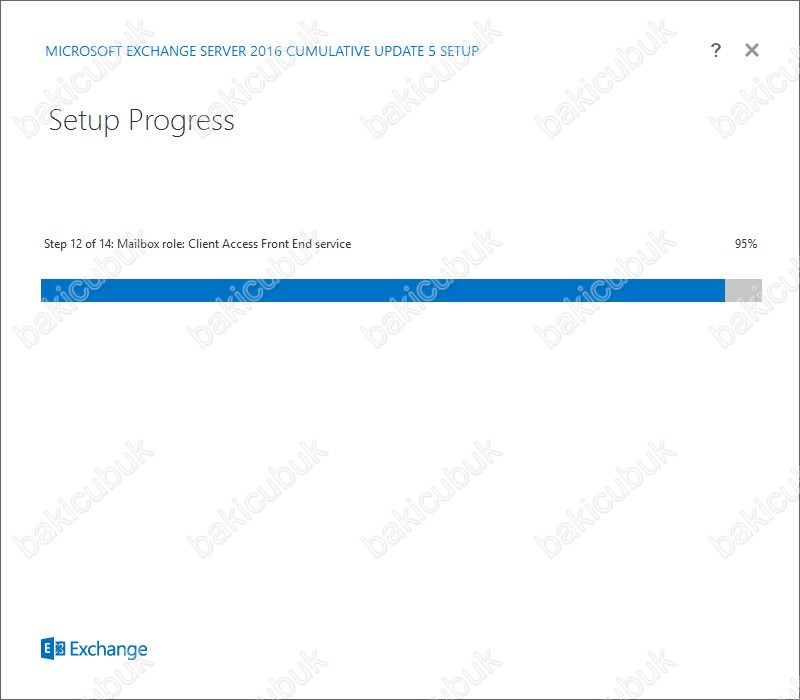Screen dimensions: 800x700
Task: Click the blue filled portion of progress bar
Action: pos(383,290)
